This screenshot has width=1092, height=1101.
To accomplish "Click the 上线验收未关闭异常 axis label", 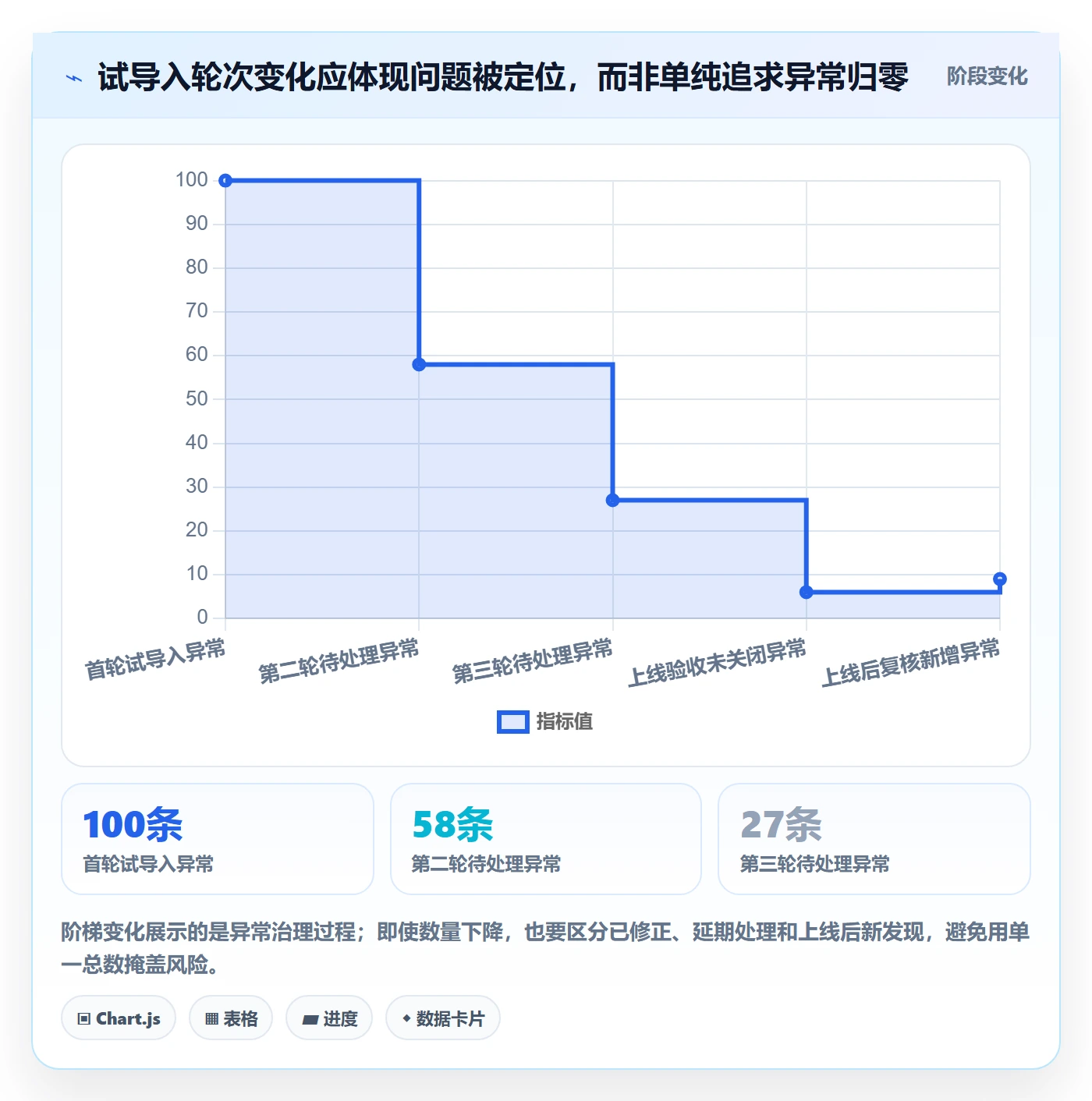I will click(x=717, y=663).
